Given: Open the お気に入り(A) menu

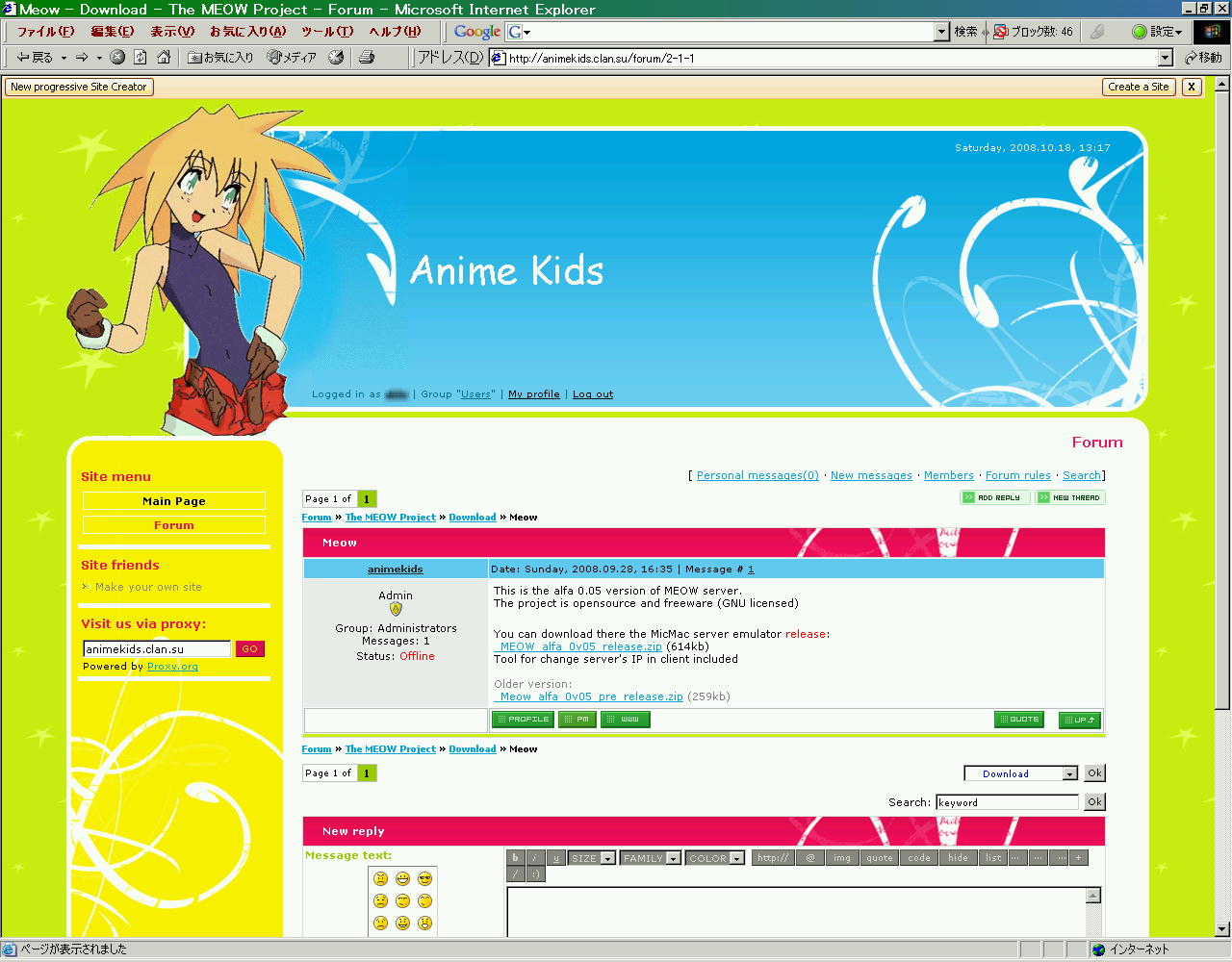Looking at the screenshot, I should [247, 32].
